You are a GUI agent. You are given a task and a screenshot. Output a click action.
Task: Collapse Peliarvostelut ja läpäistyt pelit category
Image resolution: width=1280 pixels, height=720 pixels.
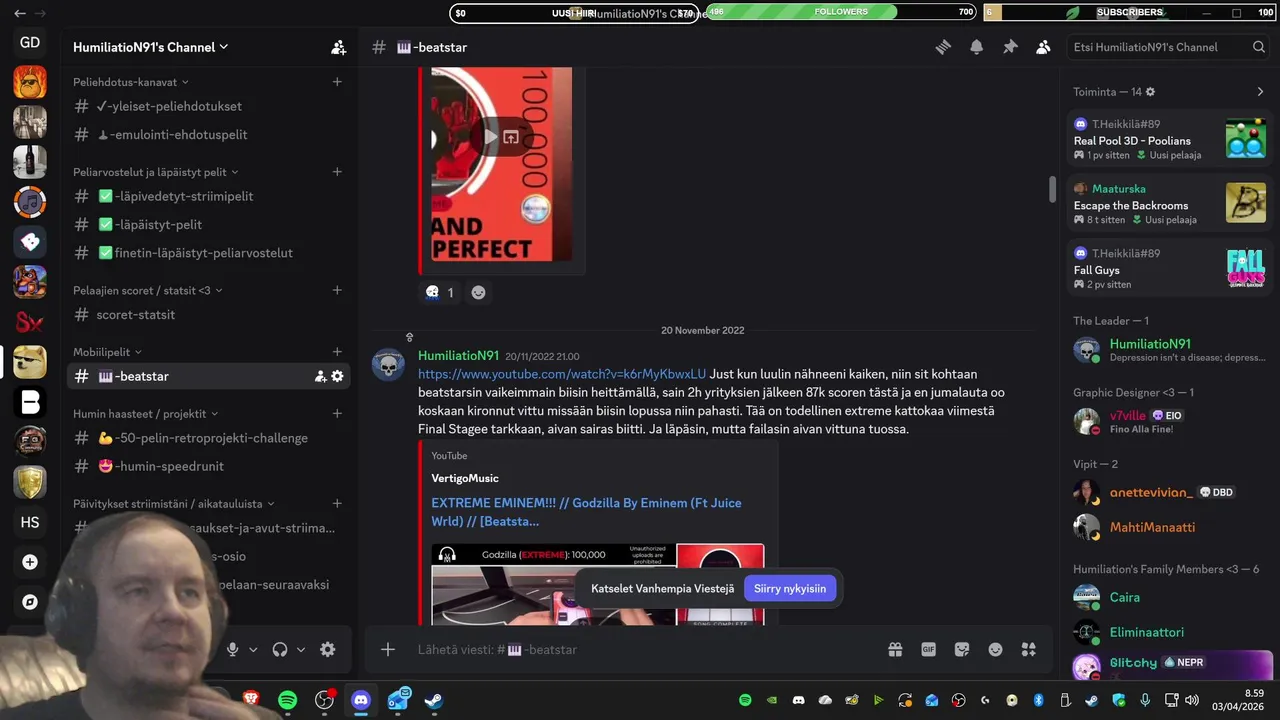click(x=156, y=172)
